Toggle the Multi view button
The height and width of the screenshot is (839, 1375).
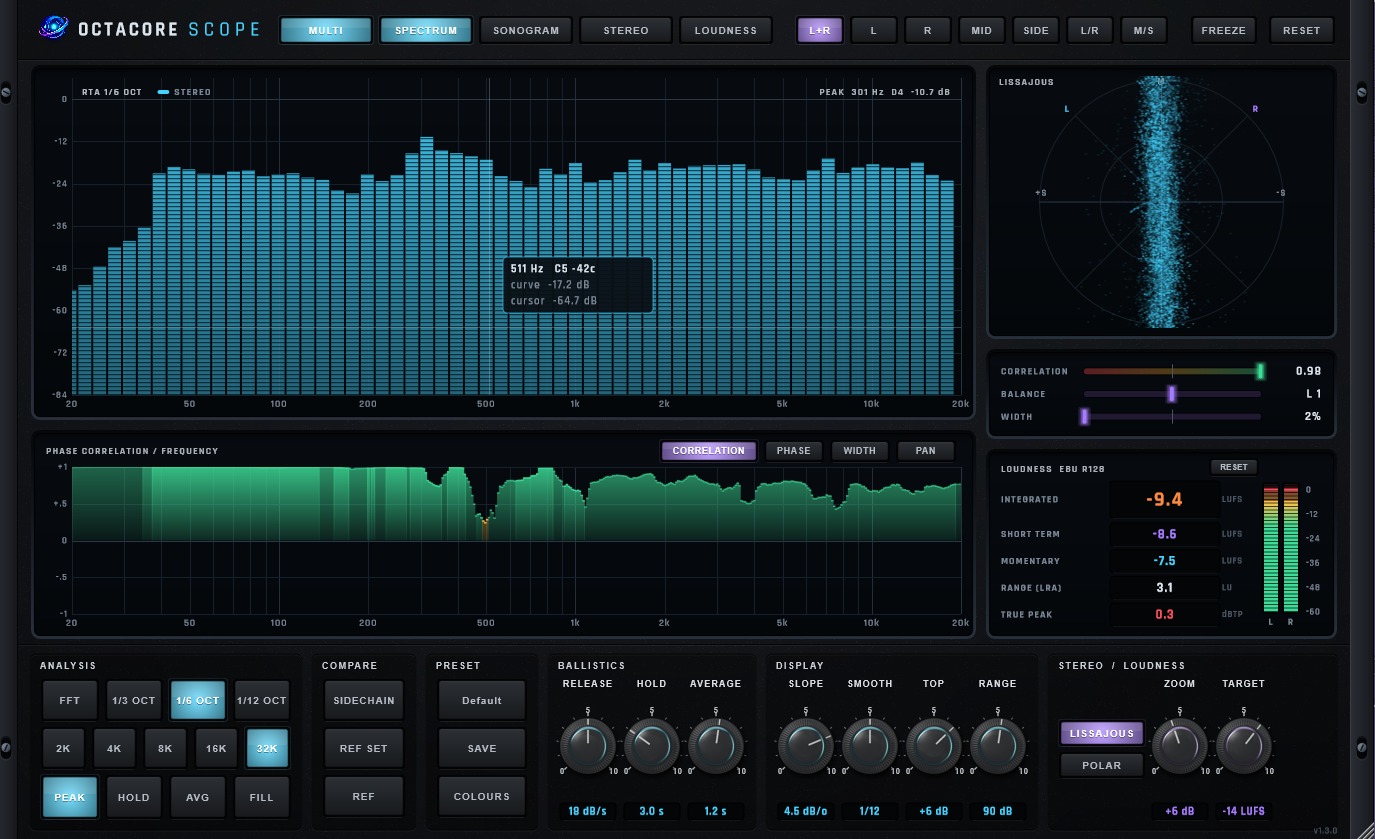click(326, 30)
